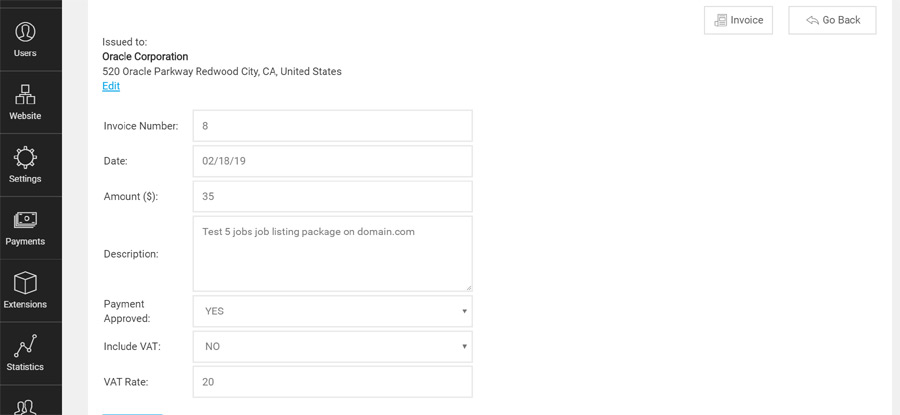The height and width of the screenshot is (415, 900).
Task: Grab the Description textarea resize handle
Action: [x=467, y=286]
